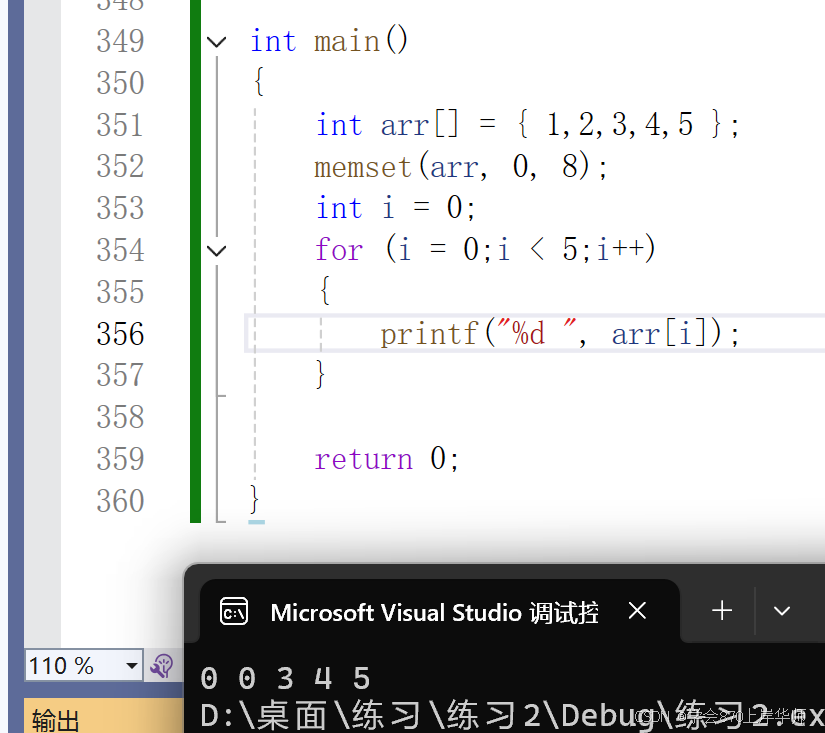Screen dimensions: 825x733
Task: Click the 'return 0;' statement
Action: [387, 459]
